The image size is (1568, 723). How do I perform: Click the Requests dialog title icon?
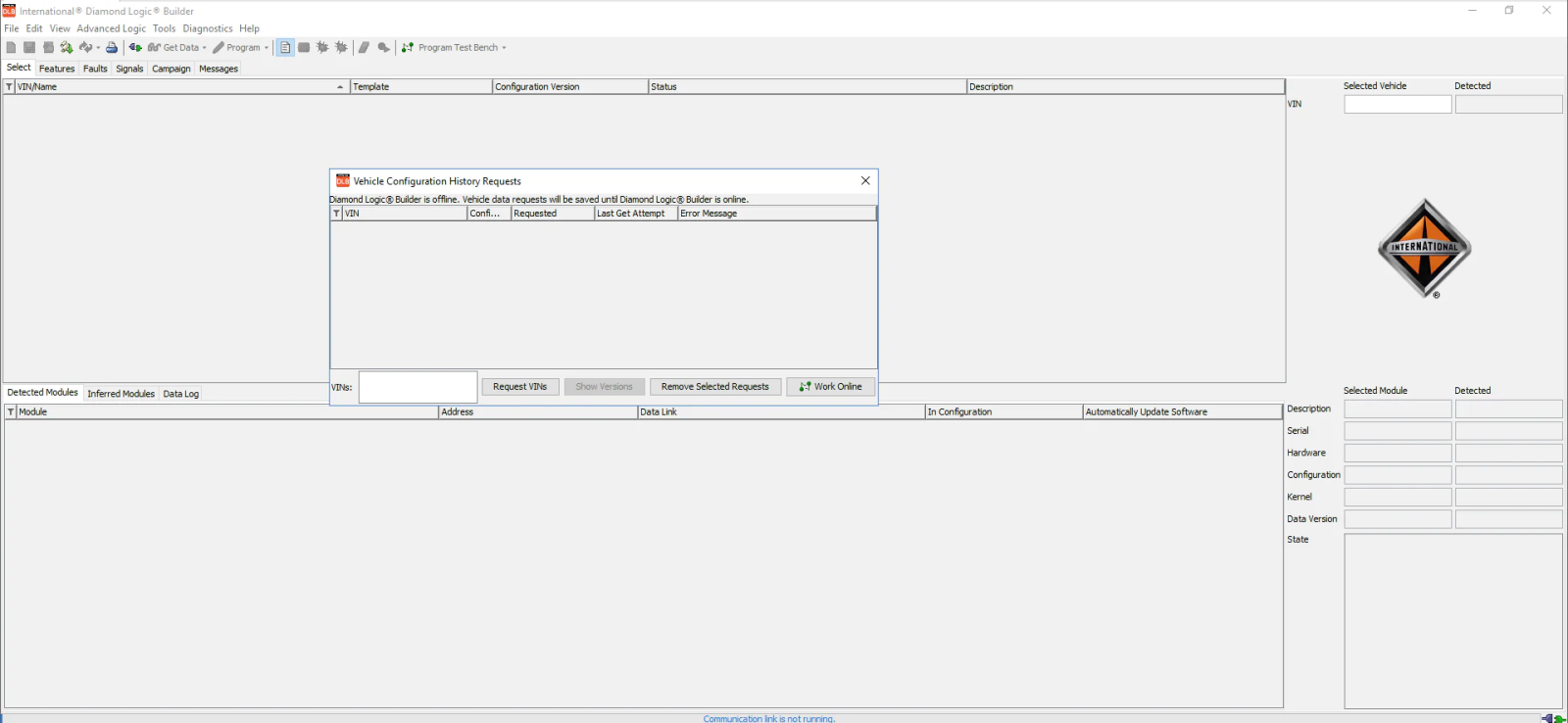[343, 181]
